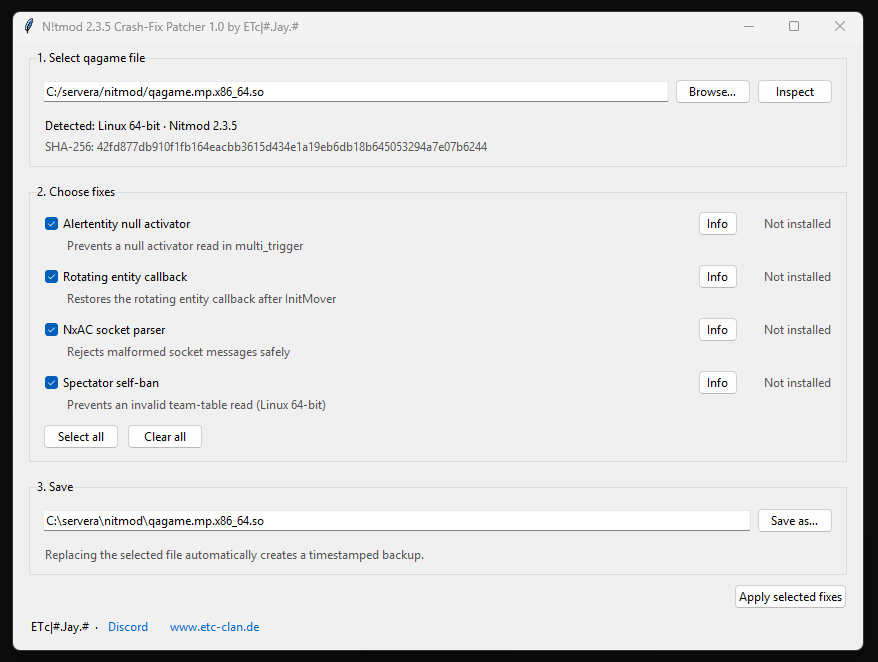Click the Rotating entity 'Not installed' status

pos(797,277)
